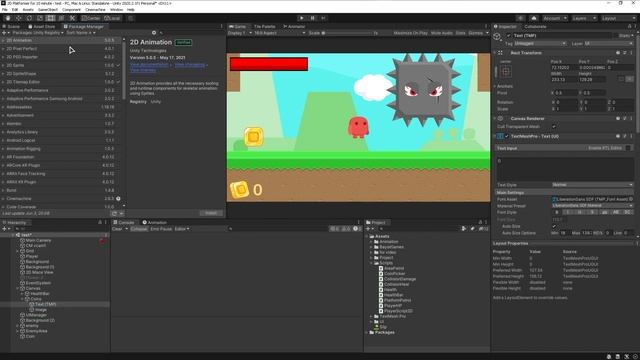Toggle Error Pause in Console
This screenshot has height=360, width=640.
pos(161,229)
